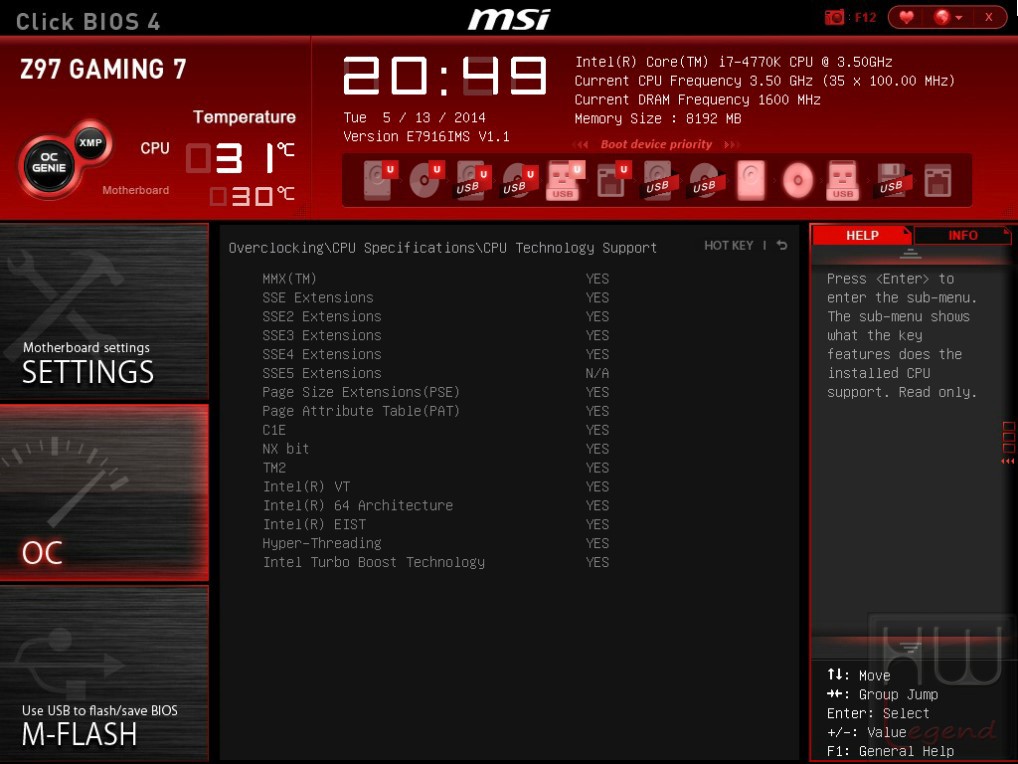The image size is (1018, 764).
Task: Select the highlighted plain CD/DVD boot device
Action: click(x=798, y=180)
